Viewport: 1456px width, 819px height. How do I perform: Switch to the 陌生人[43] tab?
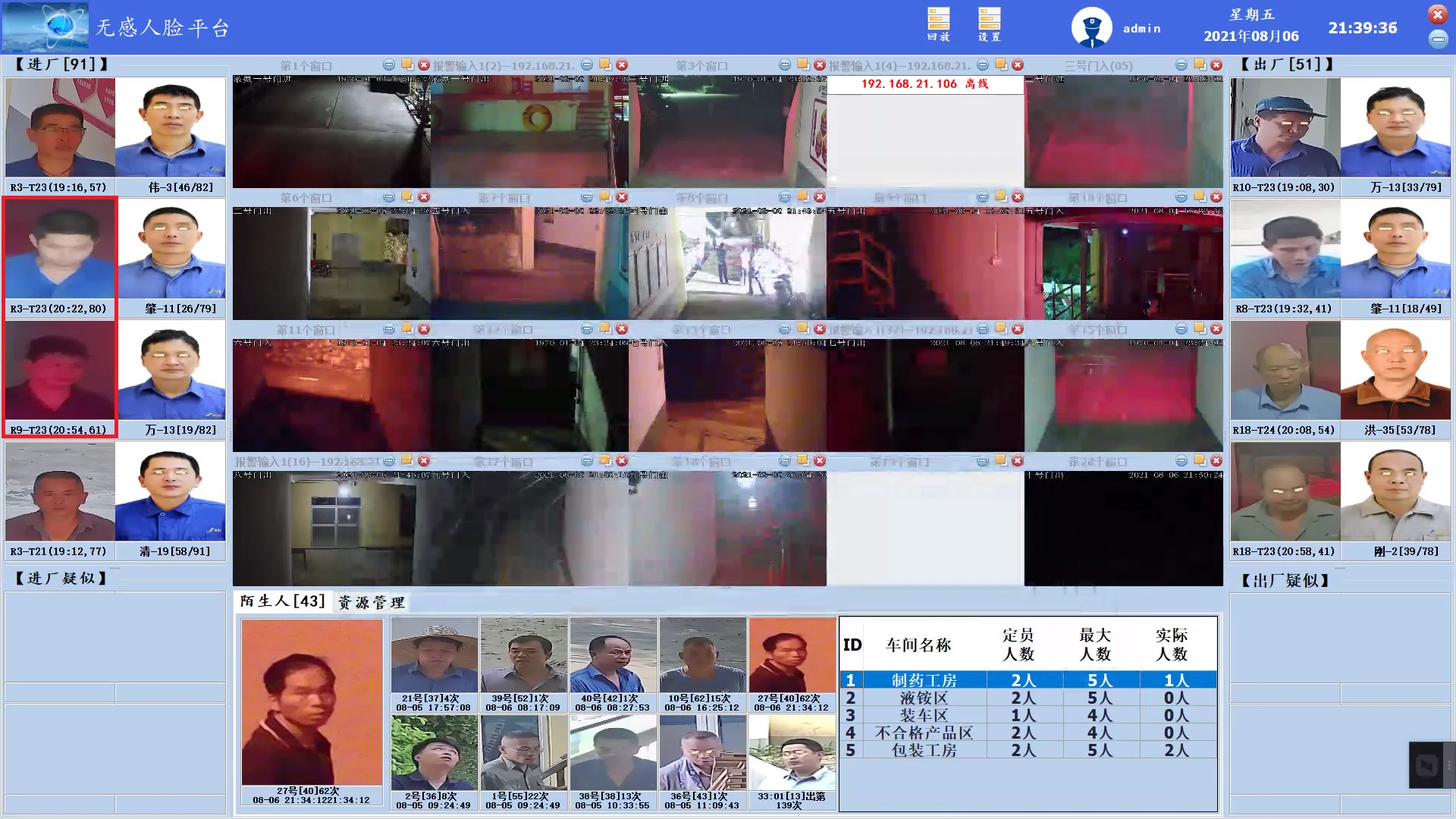tap(283, 601)
